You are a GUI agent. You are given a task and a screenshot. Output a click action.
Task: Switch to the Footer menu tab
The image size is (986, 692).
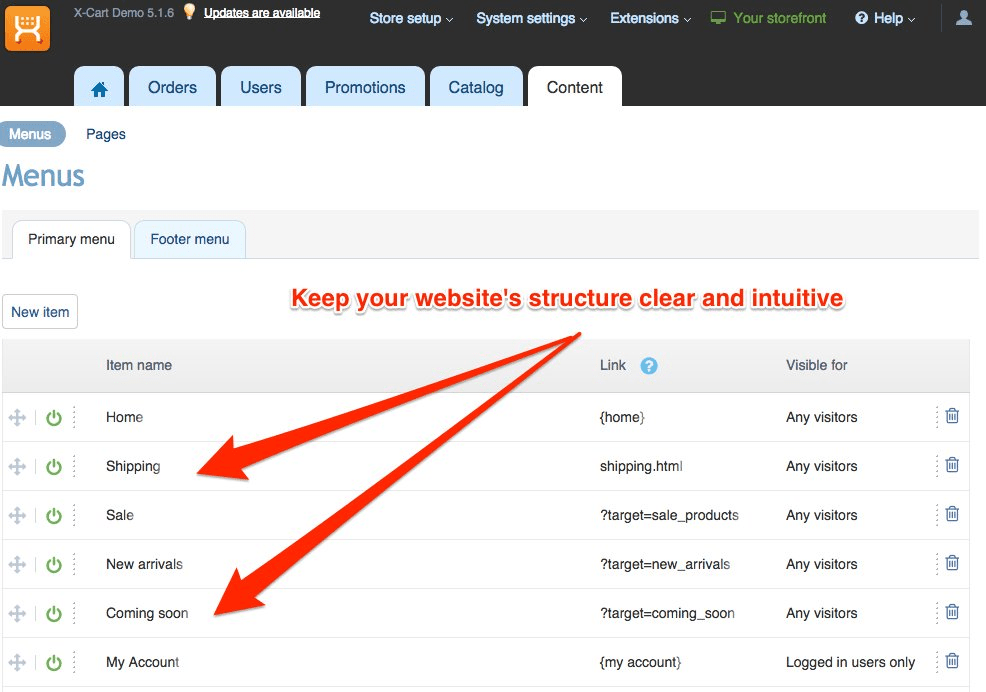coord(189,239)
